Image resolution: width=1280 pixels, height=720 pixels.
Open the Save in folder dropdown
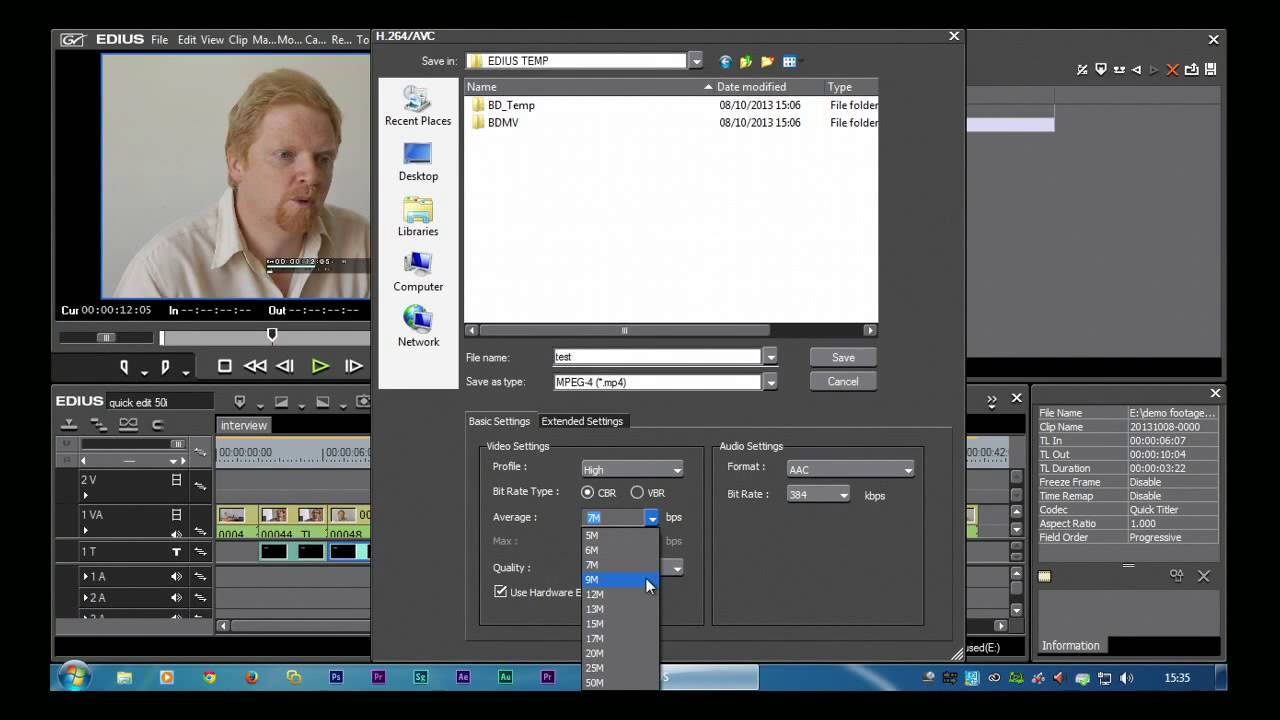click(695, 61)
